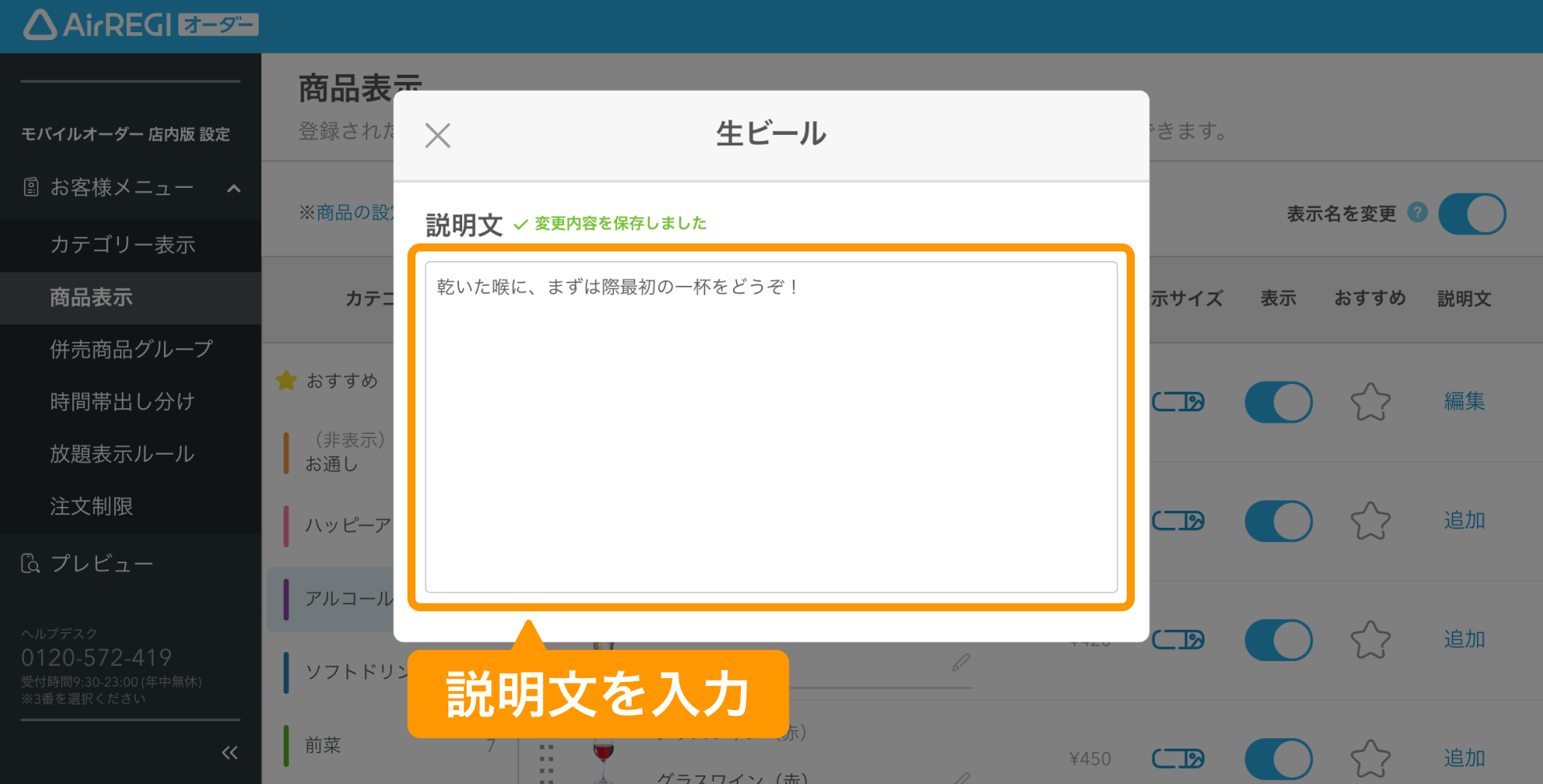Toggle the 表示 switch in the ¥450 row

(1279, 759)
